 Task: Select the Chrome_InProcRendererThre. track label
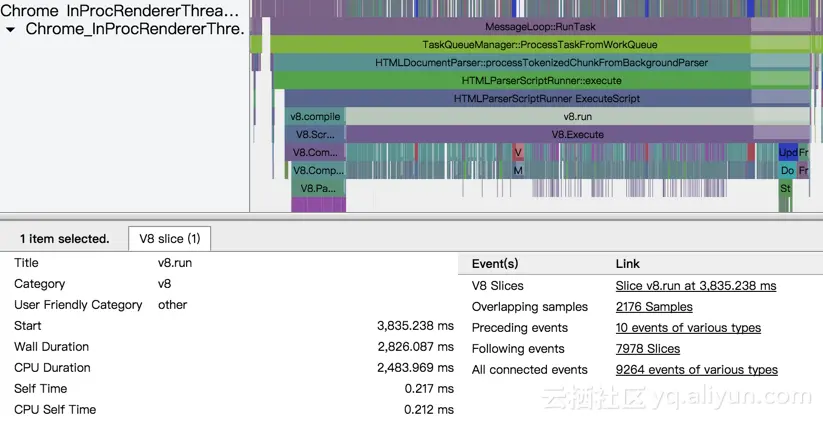(x=135, y=29)
